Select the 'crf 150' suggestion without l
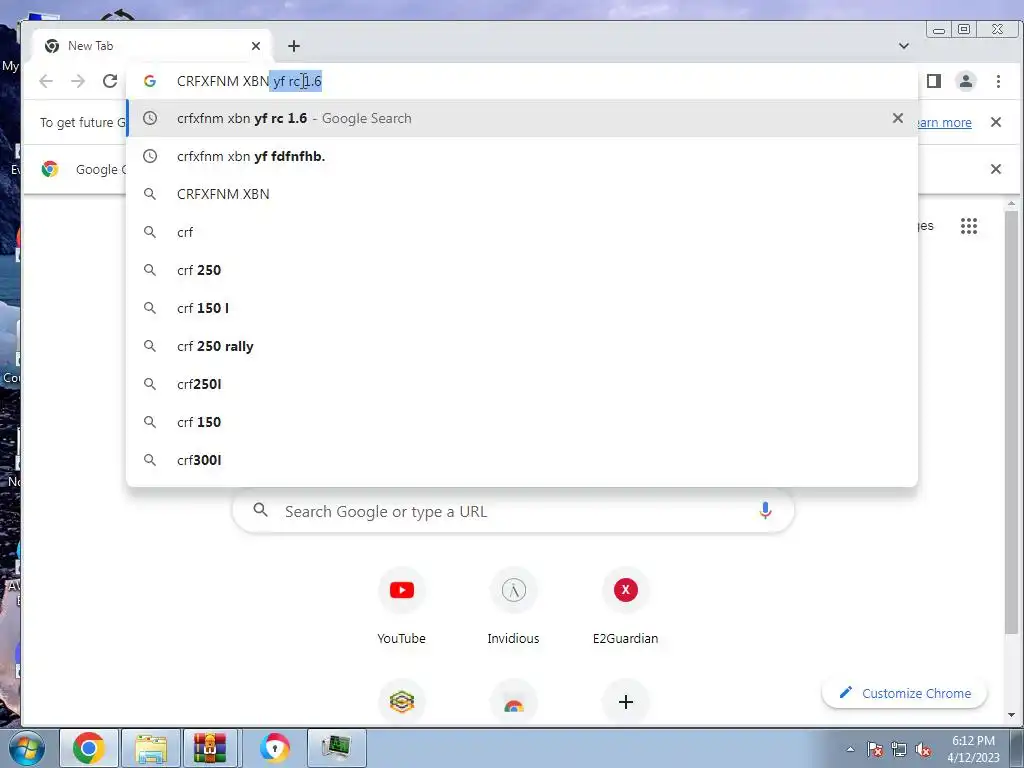This screenshot has width=1024, height=768. (x=522, y=422)
